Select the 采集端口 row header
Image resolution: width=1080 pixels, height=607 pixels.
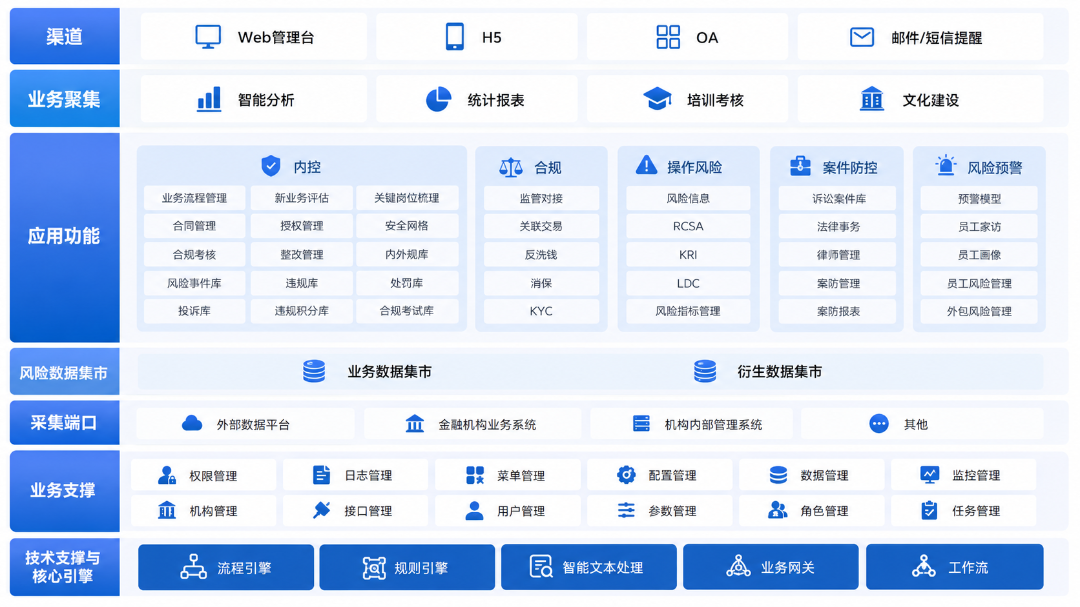click(x=65, y=422)
